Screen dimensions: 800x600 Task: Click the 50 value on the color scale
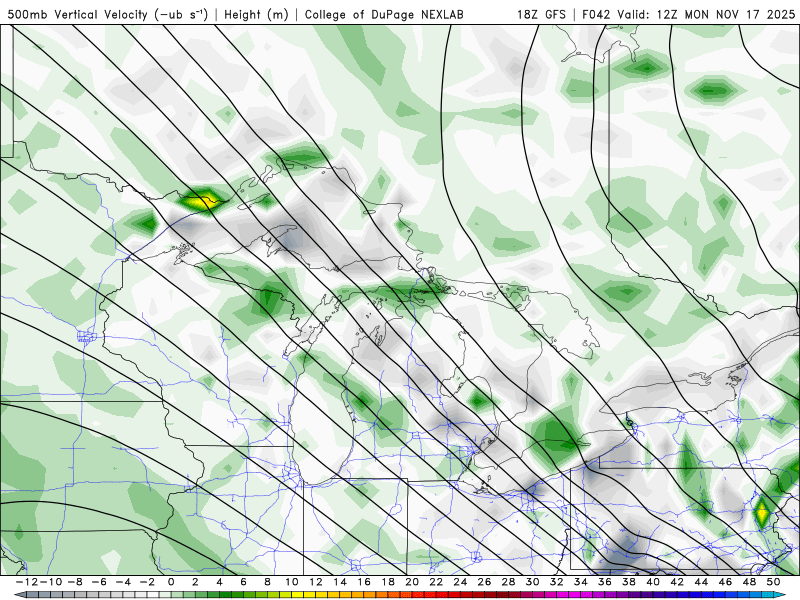click(773, 582)
